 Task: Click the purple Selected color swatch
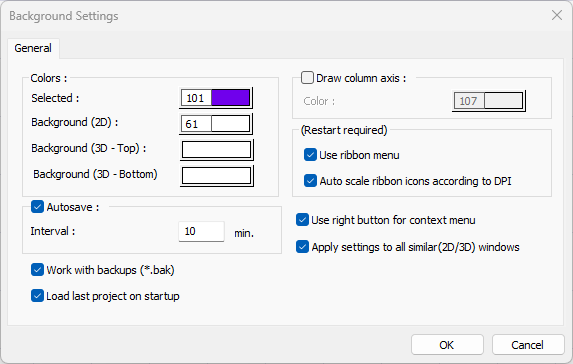point(231,98)
